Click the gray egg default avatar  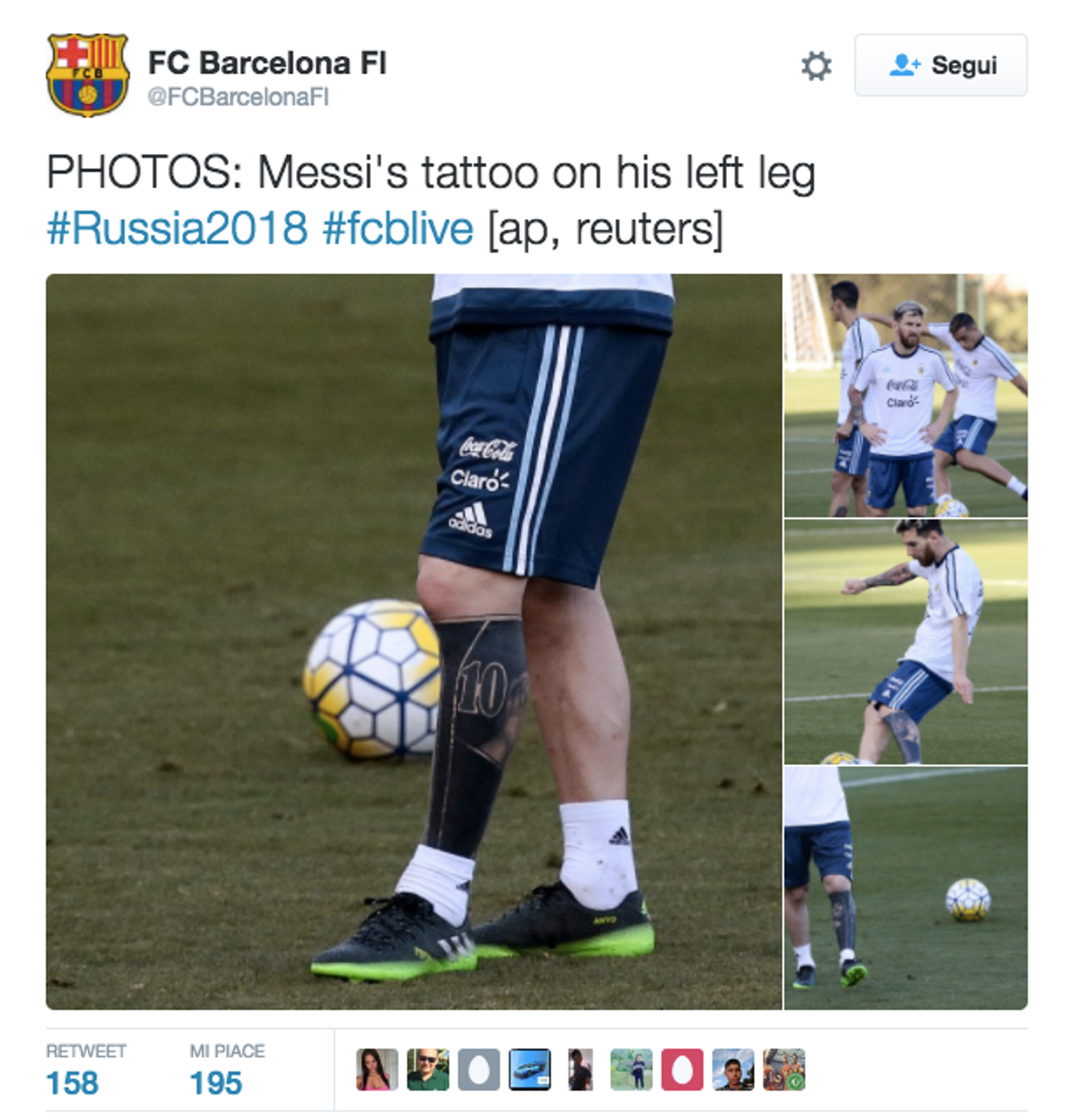[x=479, y=1070]
